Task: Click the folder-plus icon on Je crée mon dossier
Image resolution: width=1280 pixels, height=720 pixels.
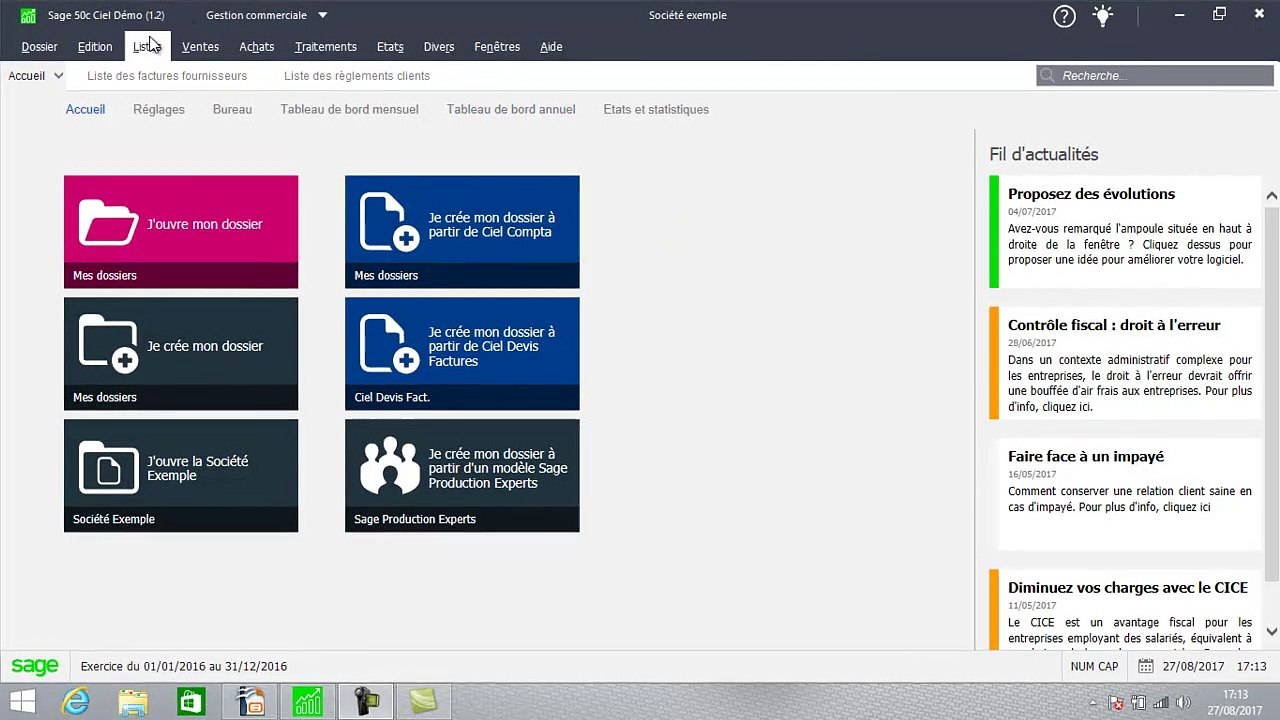Action: coord(108,344)
